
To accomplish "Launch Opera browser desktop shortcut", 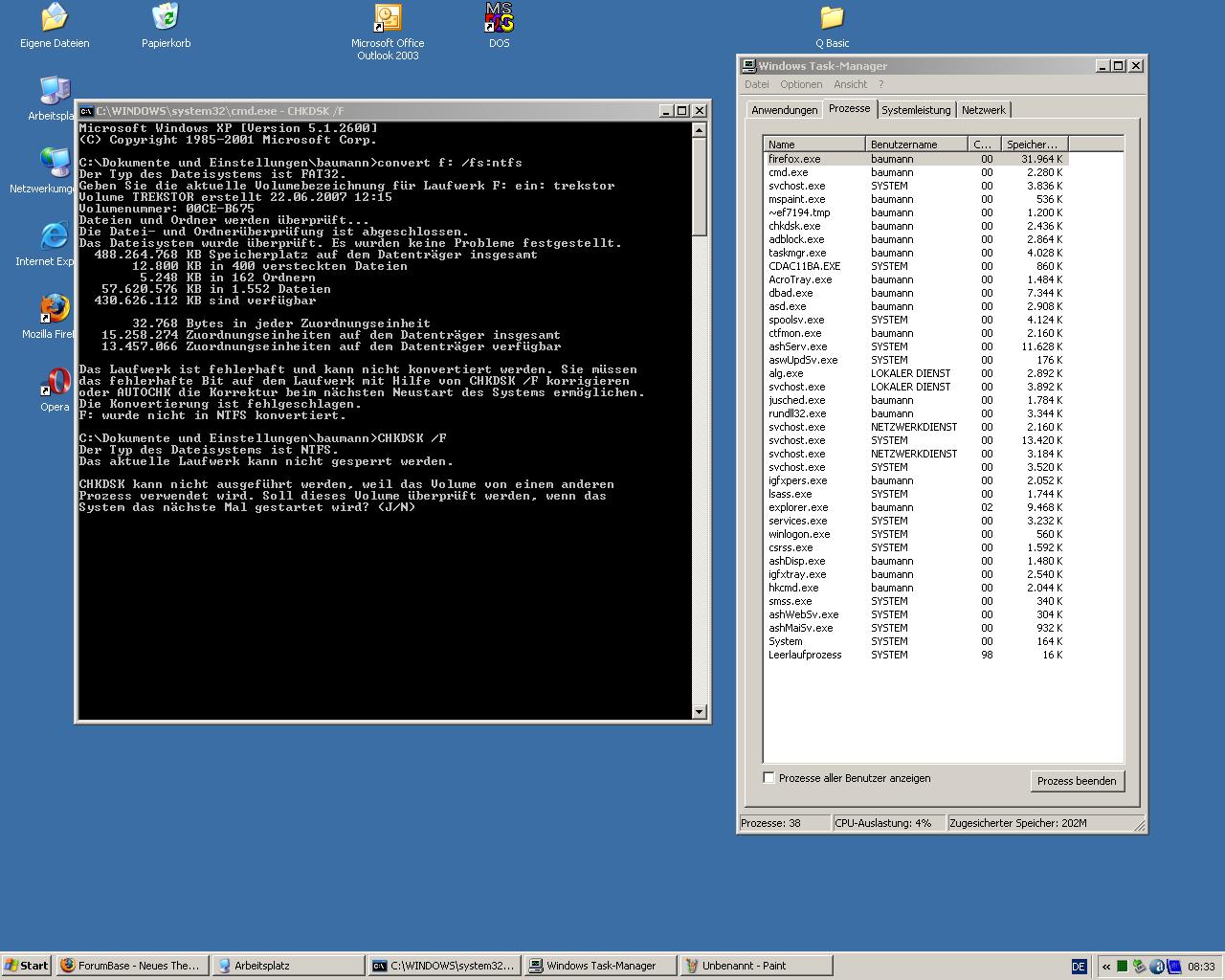I will [x=55, y=390].
